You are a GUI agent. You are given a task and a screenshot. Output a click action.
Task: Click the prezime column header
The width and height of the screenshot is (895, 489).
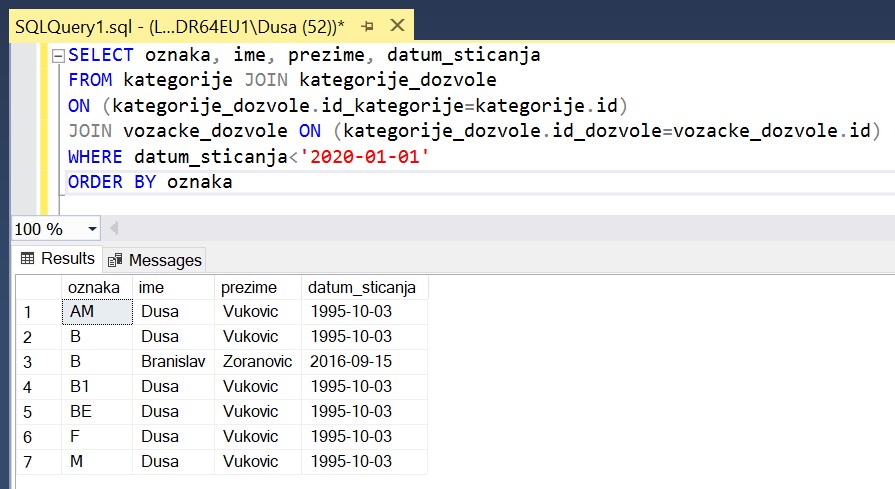(x=258, y=288)
